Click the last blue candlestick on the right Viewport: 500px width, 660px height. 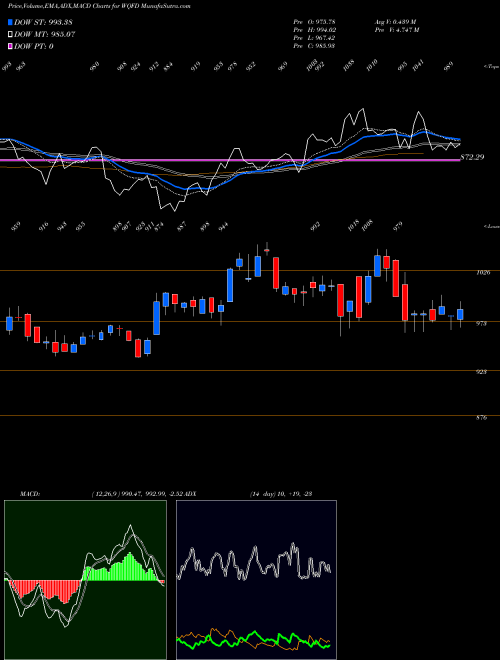coord(460,314)
